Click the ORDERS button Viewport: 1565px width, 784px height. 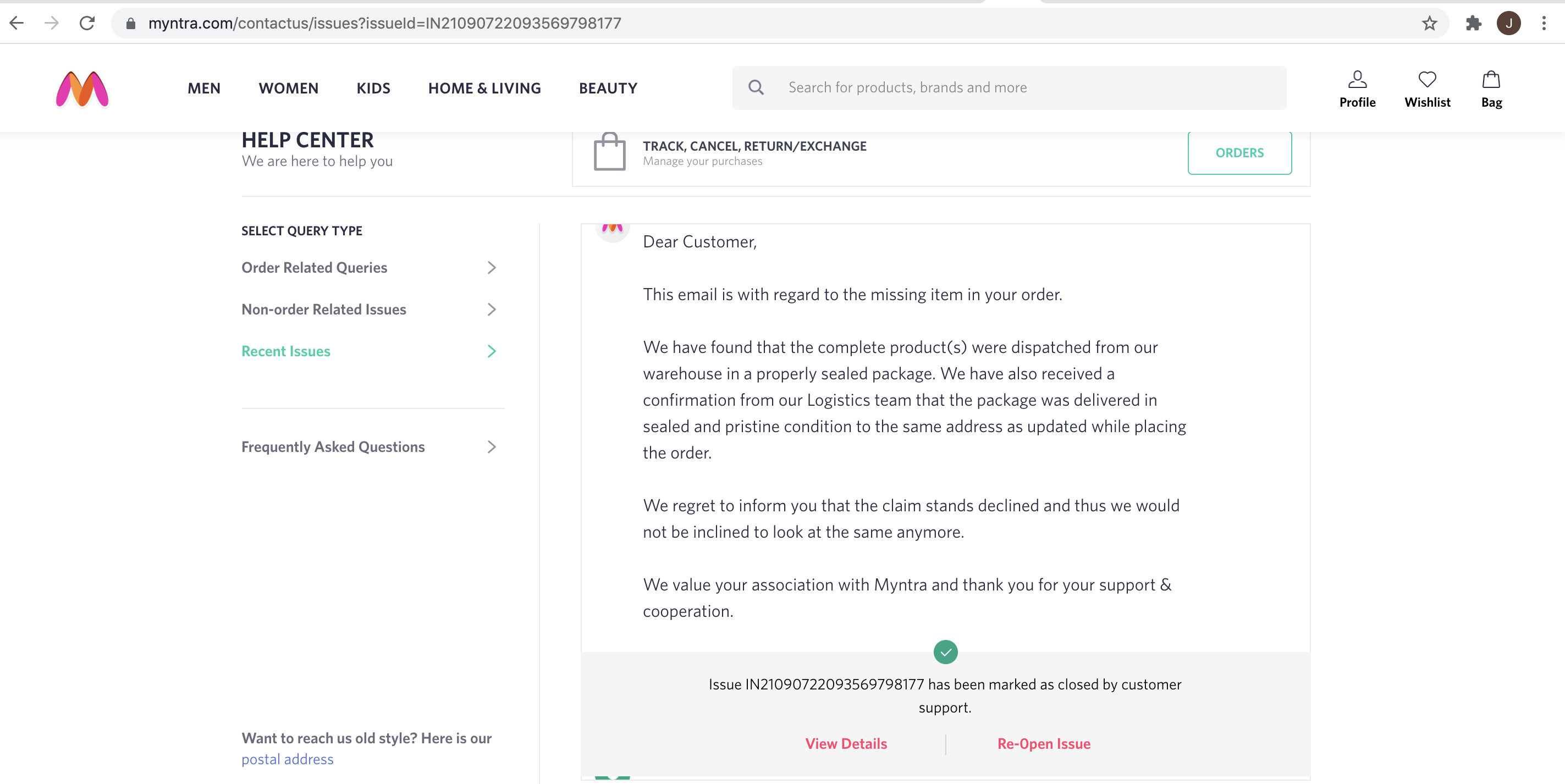[1239, 153]
